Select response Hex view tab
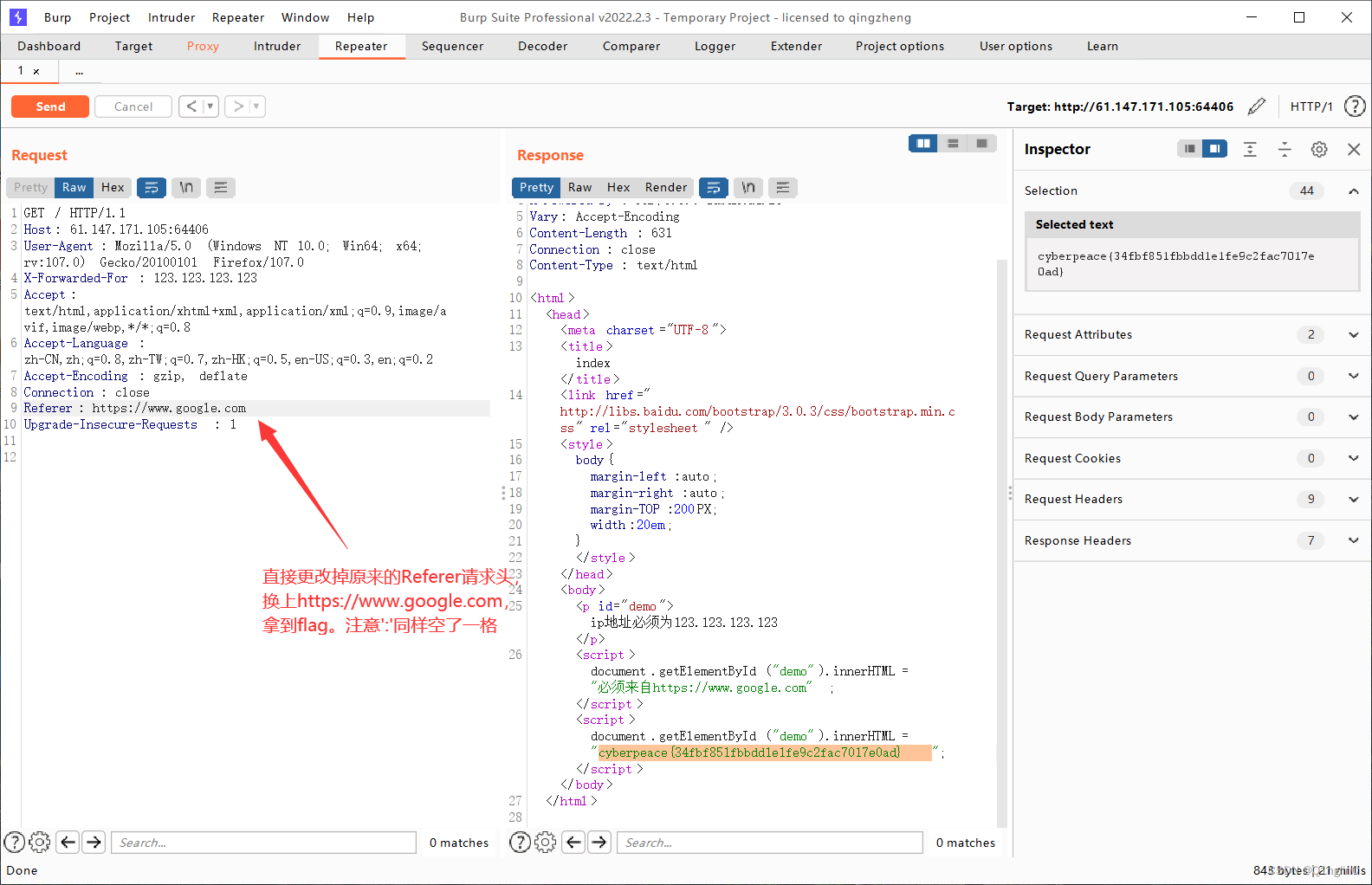The image size is (1372, 885). point(618,187)
